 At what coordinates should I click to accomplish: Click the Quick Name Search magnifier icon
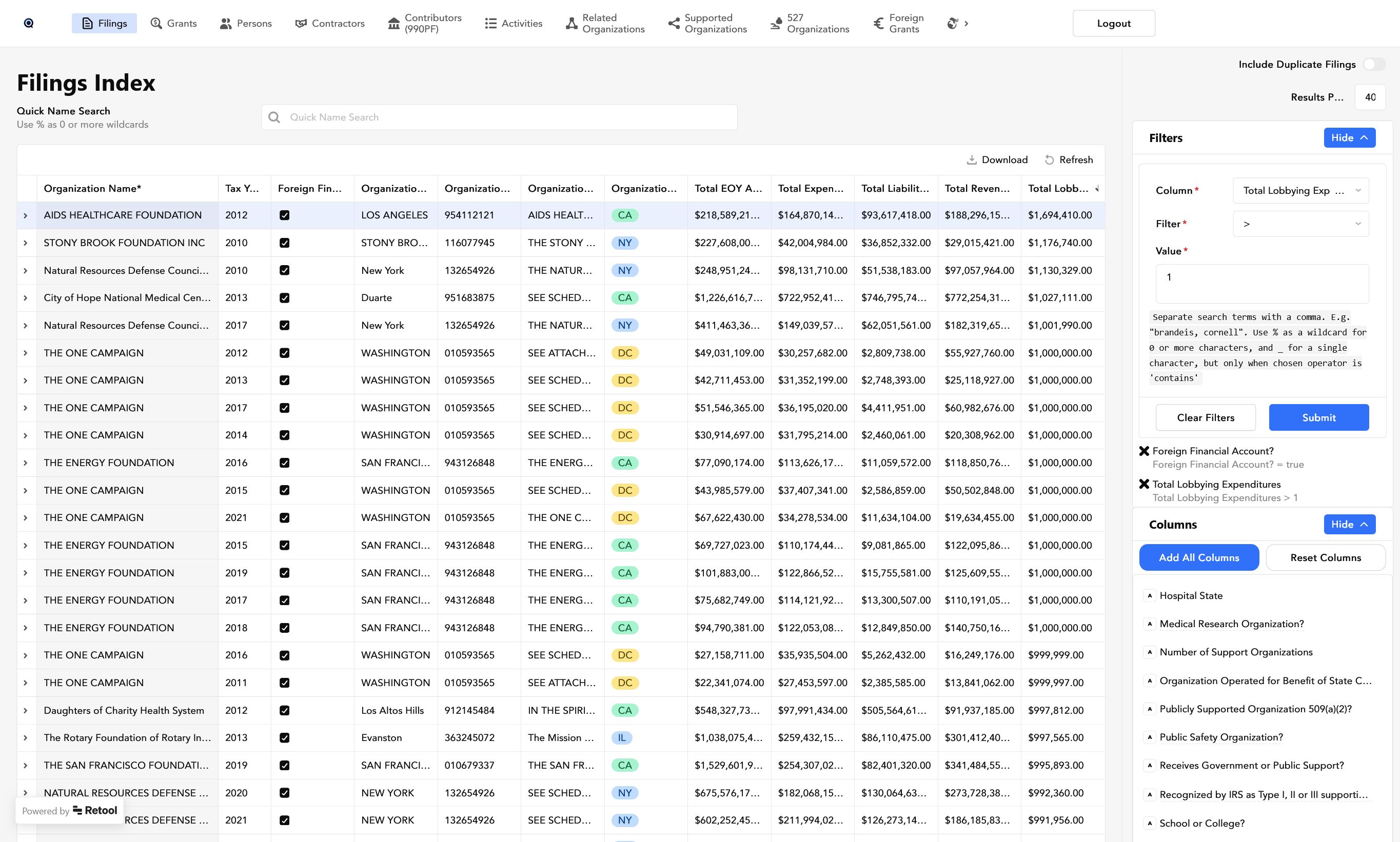tap(274, 117)
